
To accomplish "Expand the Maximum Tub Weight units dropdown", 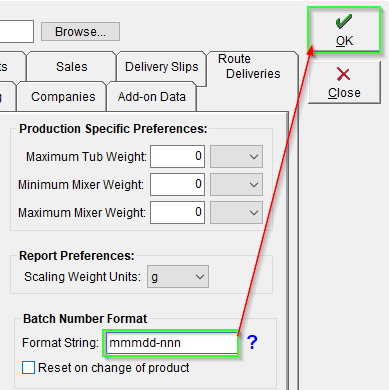I will (x=236, y=156).
